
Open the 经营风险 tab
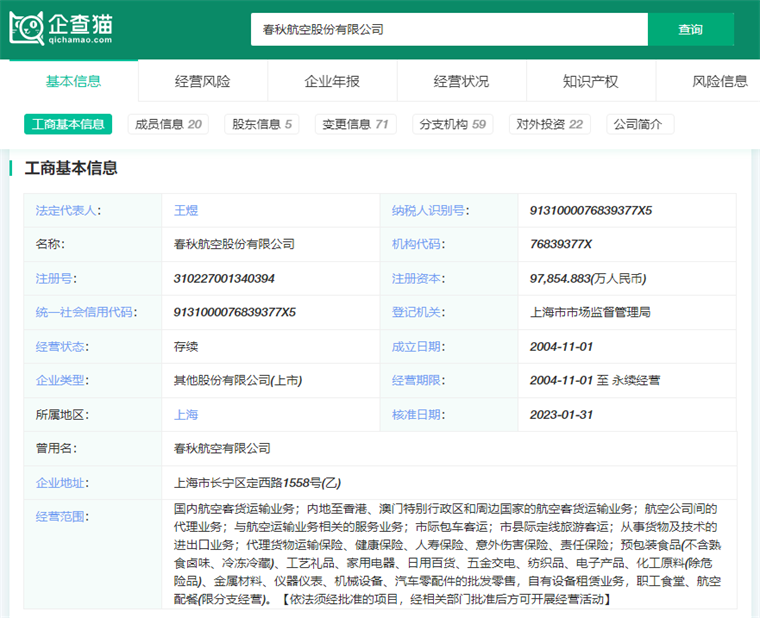tap(202, 82)
